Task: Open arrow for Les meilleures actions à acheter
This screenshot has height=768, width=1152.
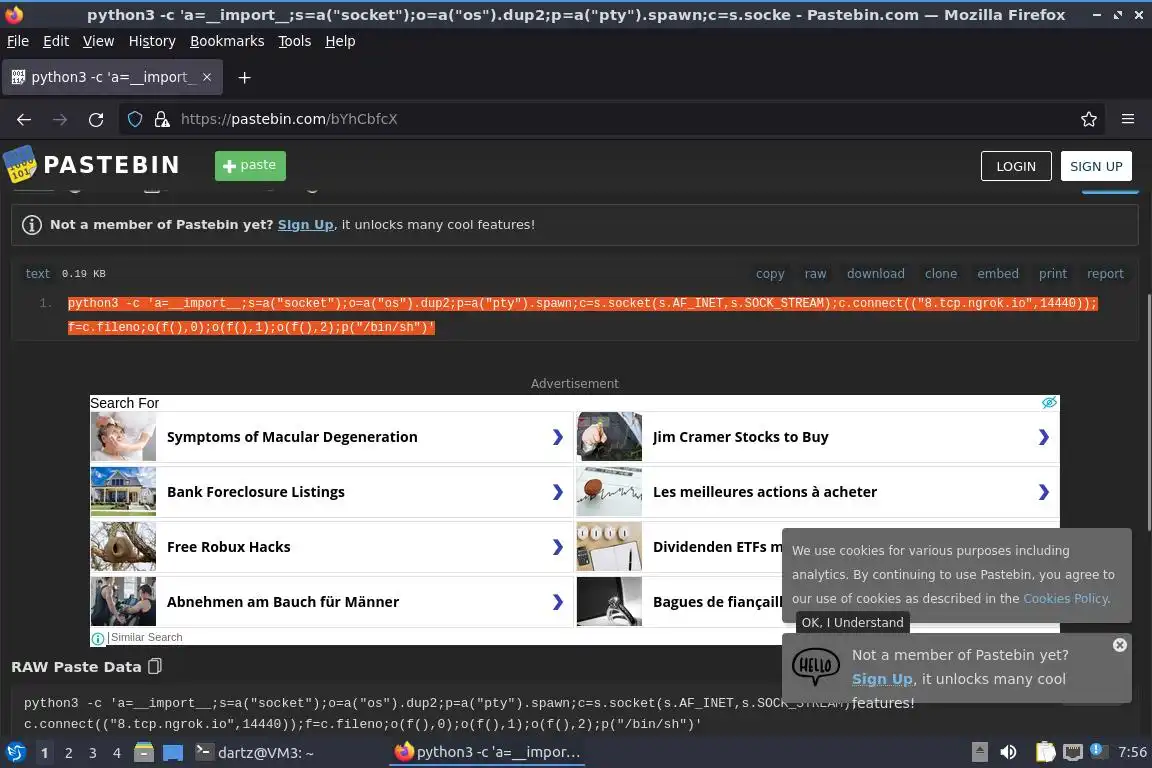Action: coord(1043,492)
